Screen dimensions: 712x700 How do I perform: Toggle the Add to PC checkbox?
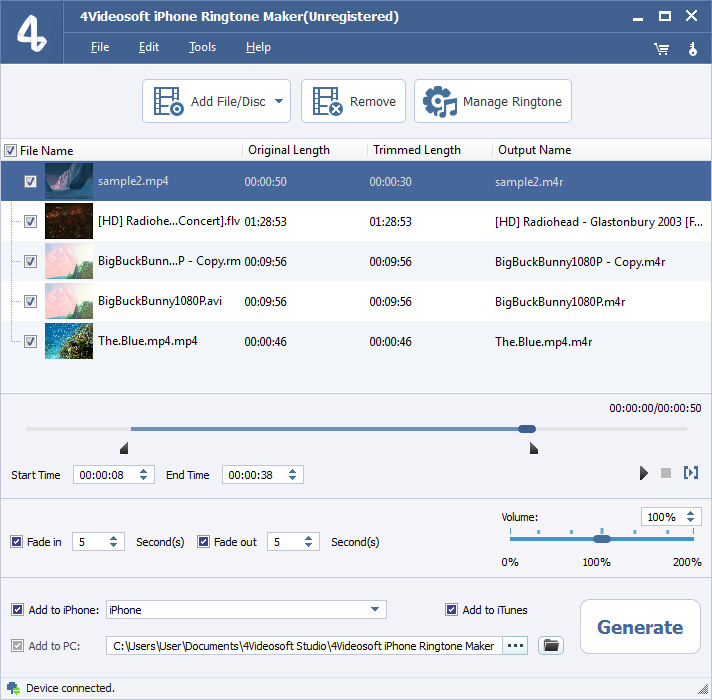[x=17, y=645]
